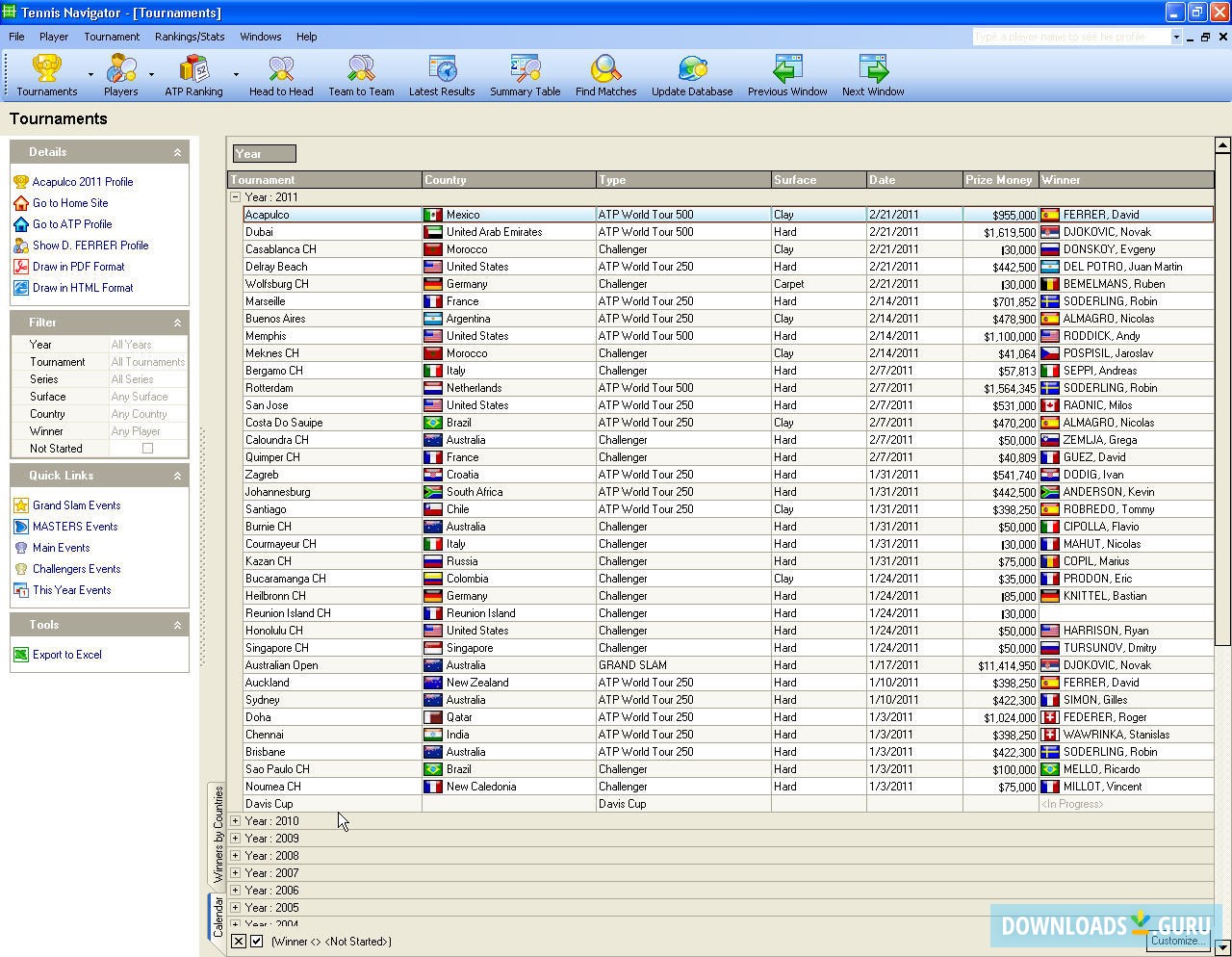The width and height of the screenshot is (1232, 957).
Task: Open the Grand Slam Events quick link
Action: coord(76,505)
